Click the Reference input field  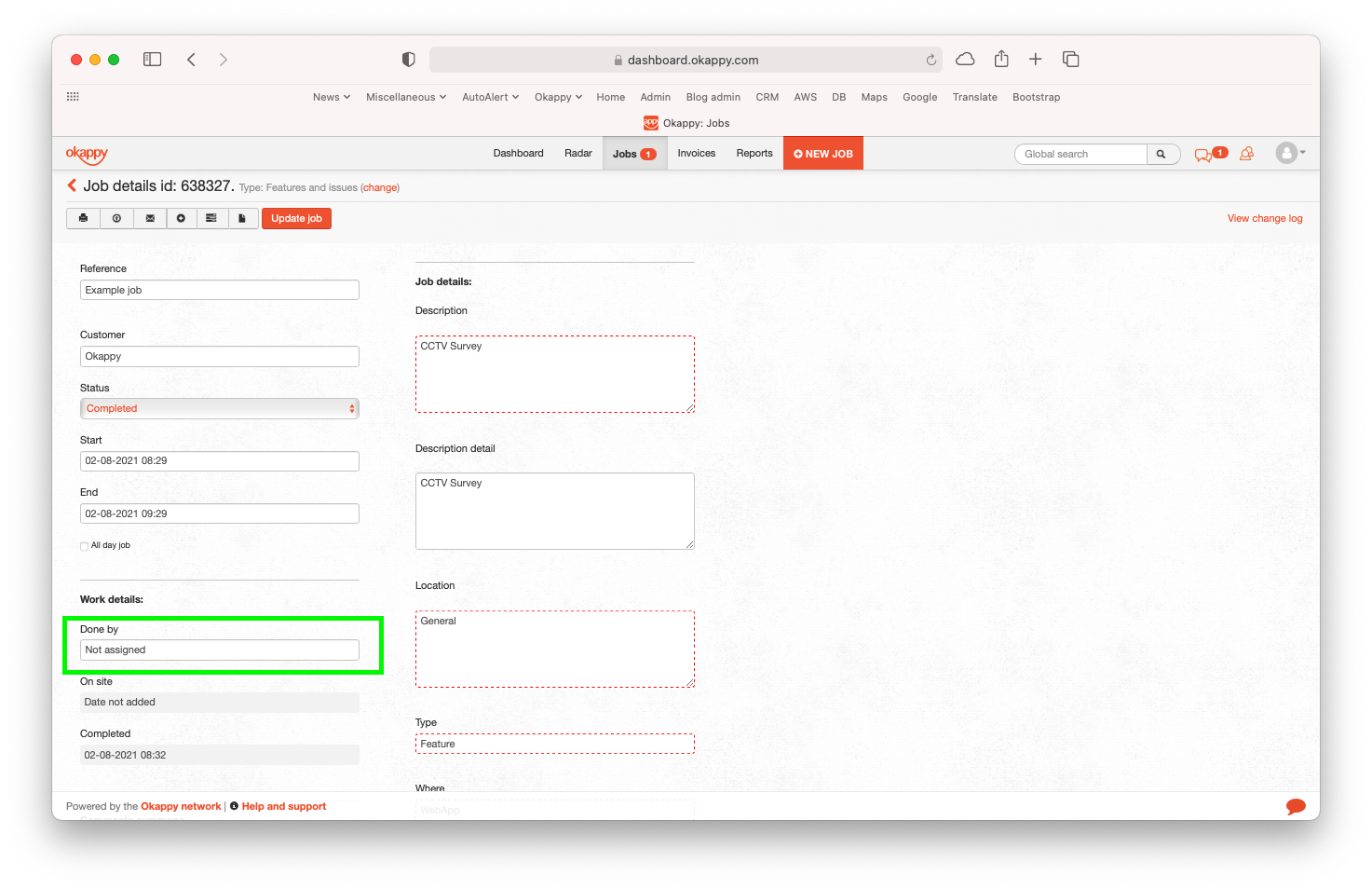click(220, 290)
